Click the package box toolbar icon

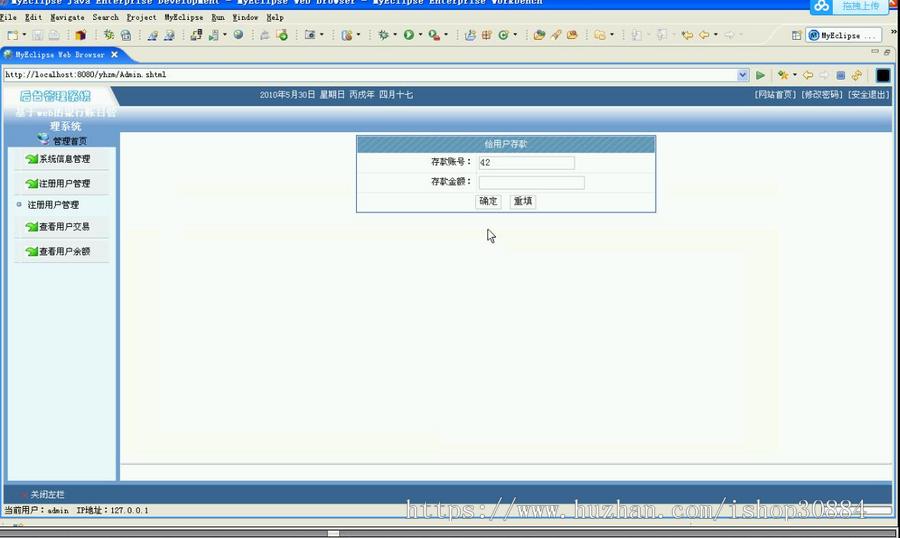coord(80,35)
